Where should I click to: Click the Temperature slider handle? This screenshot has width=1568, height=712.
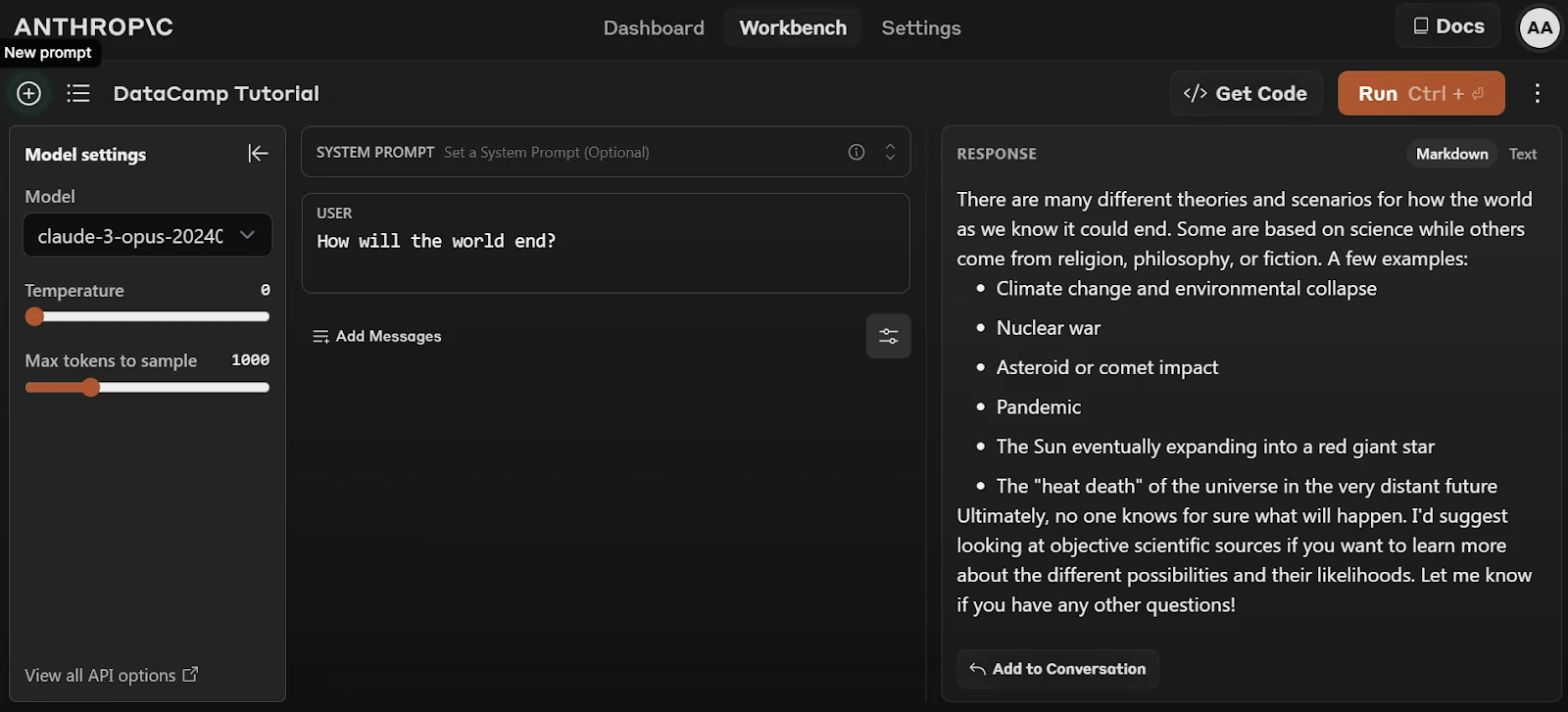tap(35, 316)
